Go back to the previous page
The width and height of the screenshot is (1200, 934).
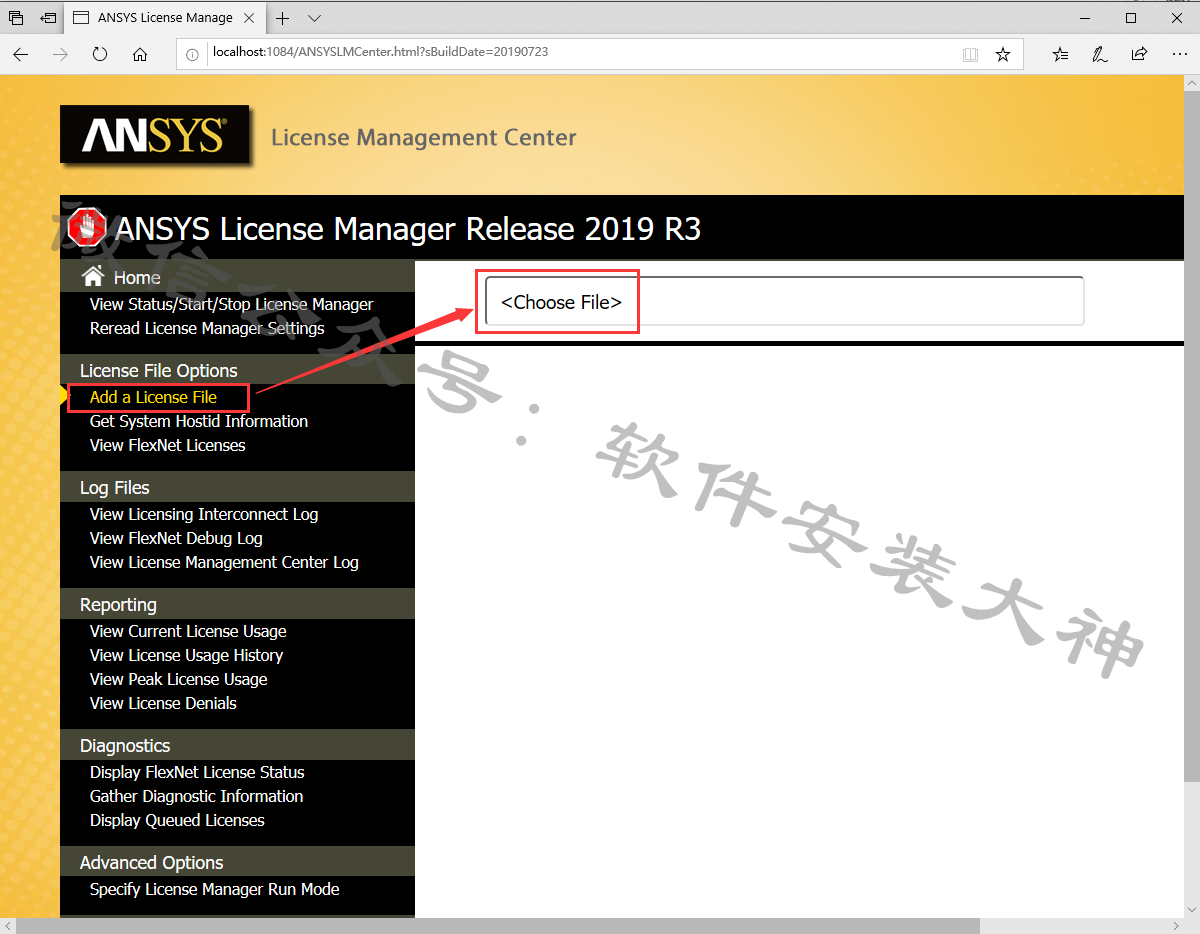point(21,54)
